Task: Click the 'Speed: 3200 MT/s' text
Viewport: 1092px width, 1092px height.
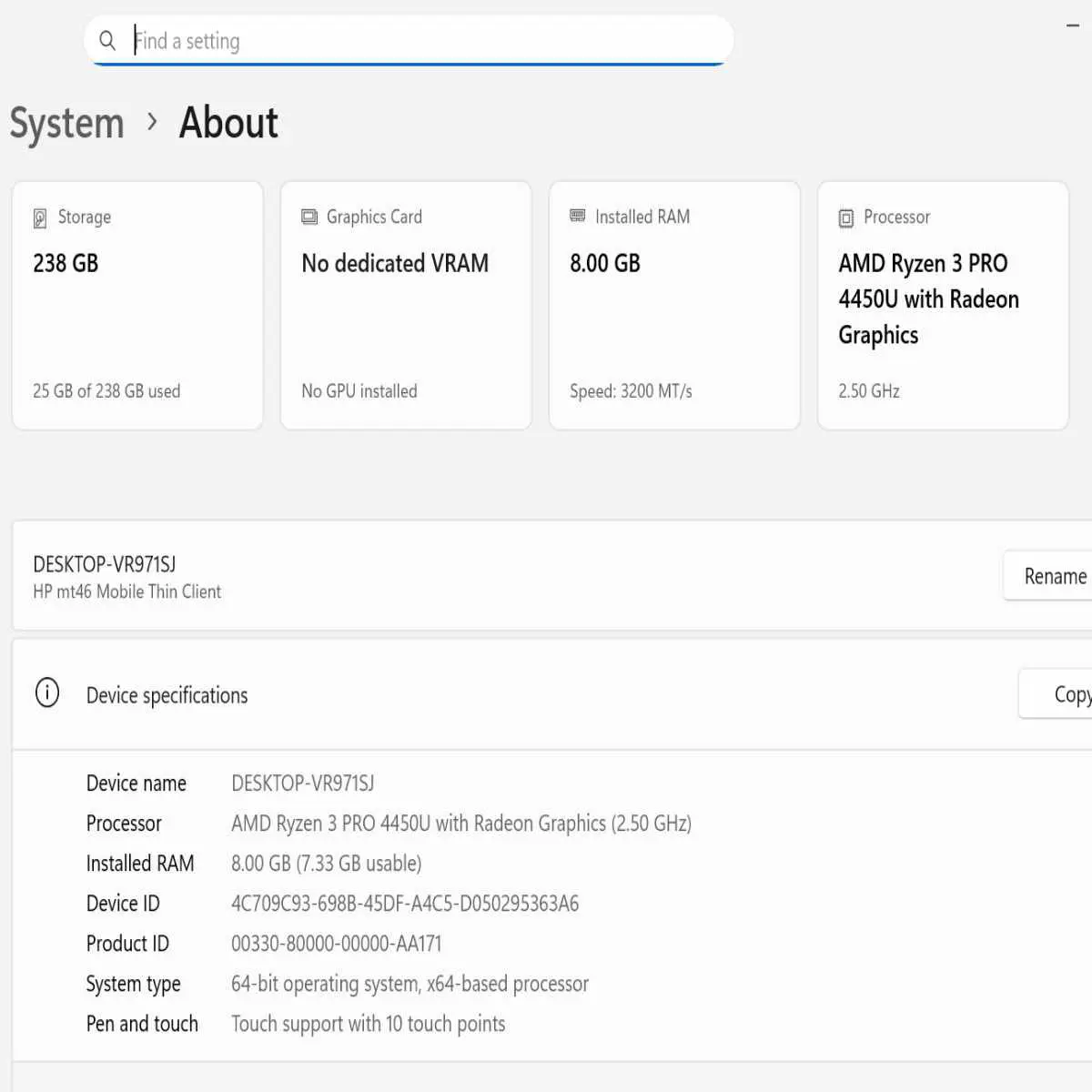Action: [631, 391]
